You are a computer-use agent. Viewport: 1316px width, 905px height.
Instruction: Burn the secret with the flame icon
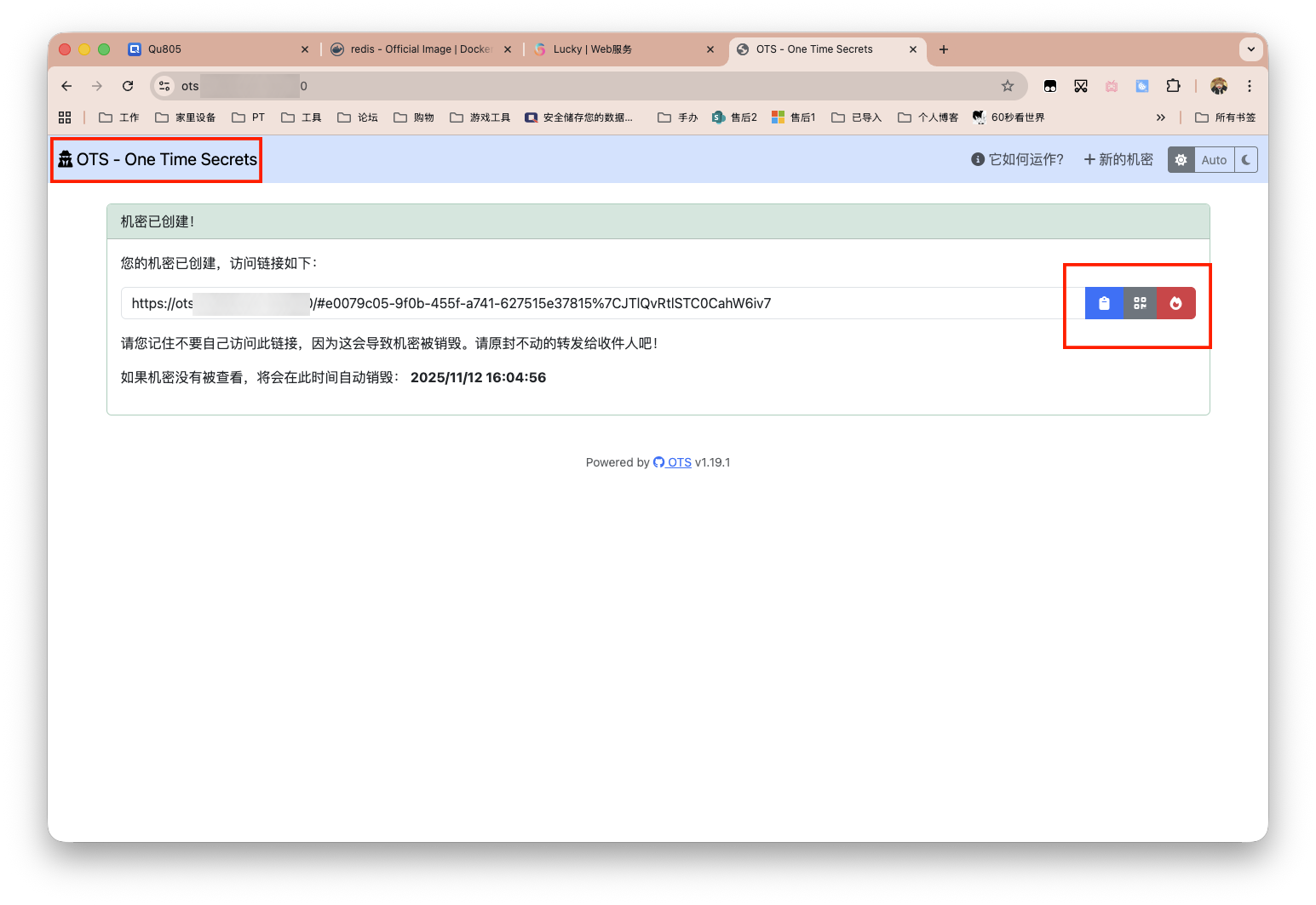click(1175, 302)
